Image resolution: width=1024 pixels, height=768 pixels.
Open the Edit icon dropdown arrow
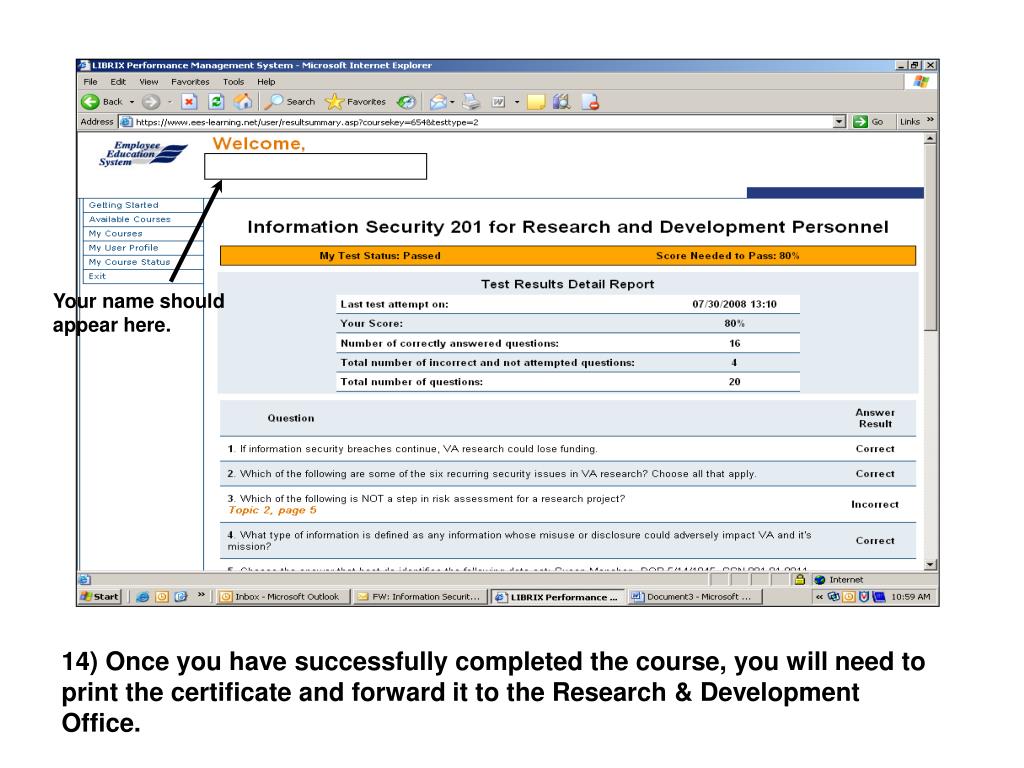(517, 102)
